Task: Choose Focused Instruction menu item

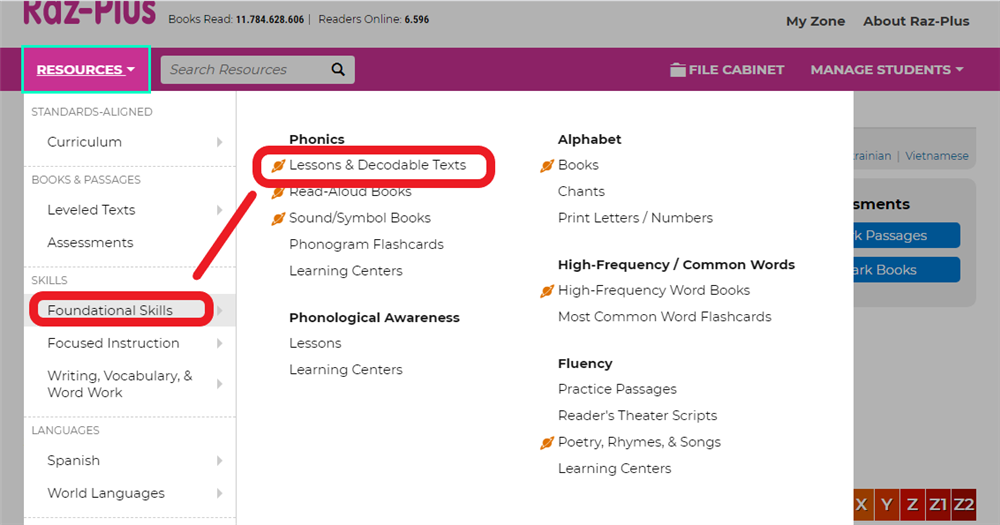Action: pos(113,343)
